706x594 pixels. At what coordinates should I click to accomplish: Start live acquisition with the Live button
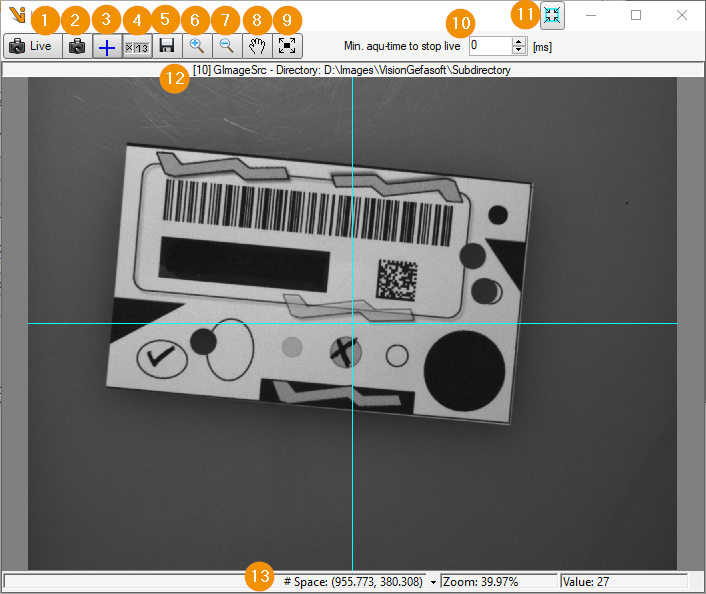point(33,46)
